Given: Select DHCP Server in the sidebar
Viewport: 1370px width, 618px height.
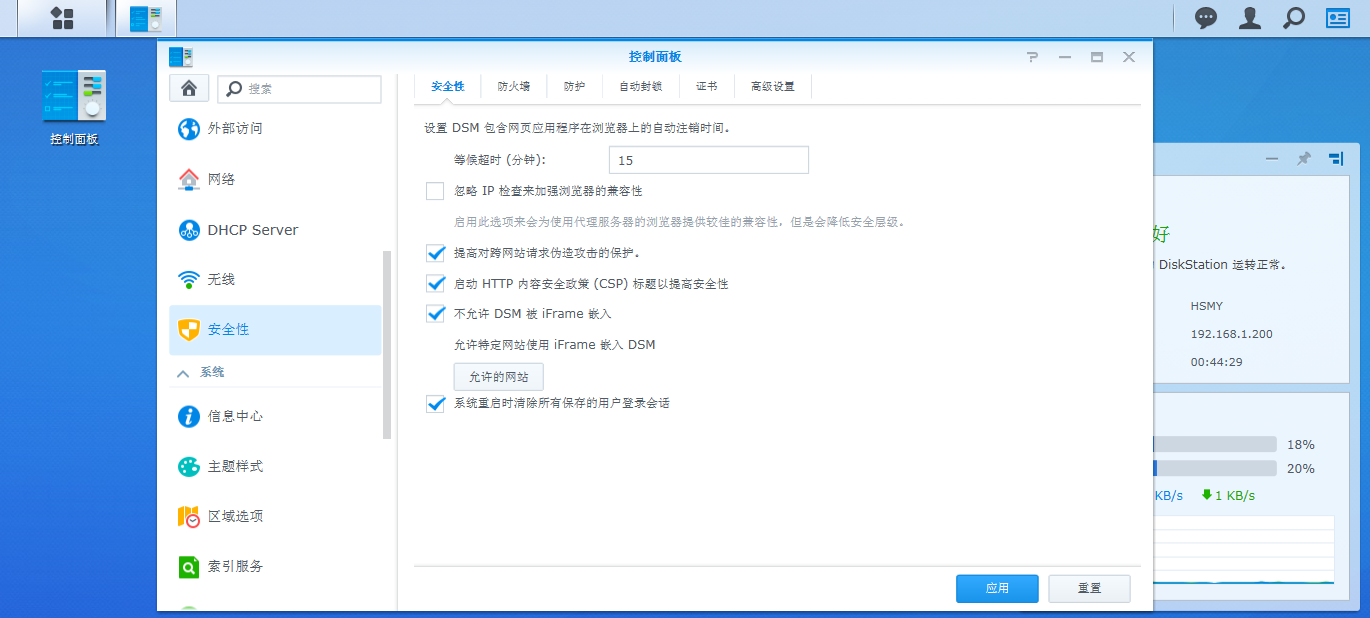Looking at the screenshot, I should click(x=252, y=230).
